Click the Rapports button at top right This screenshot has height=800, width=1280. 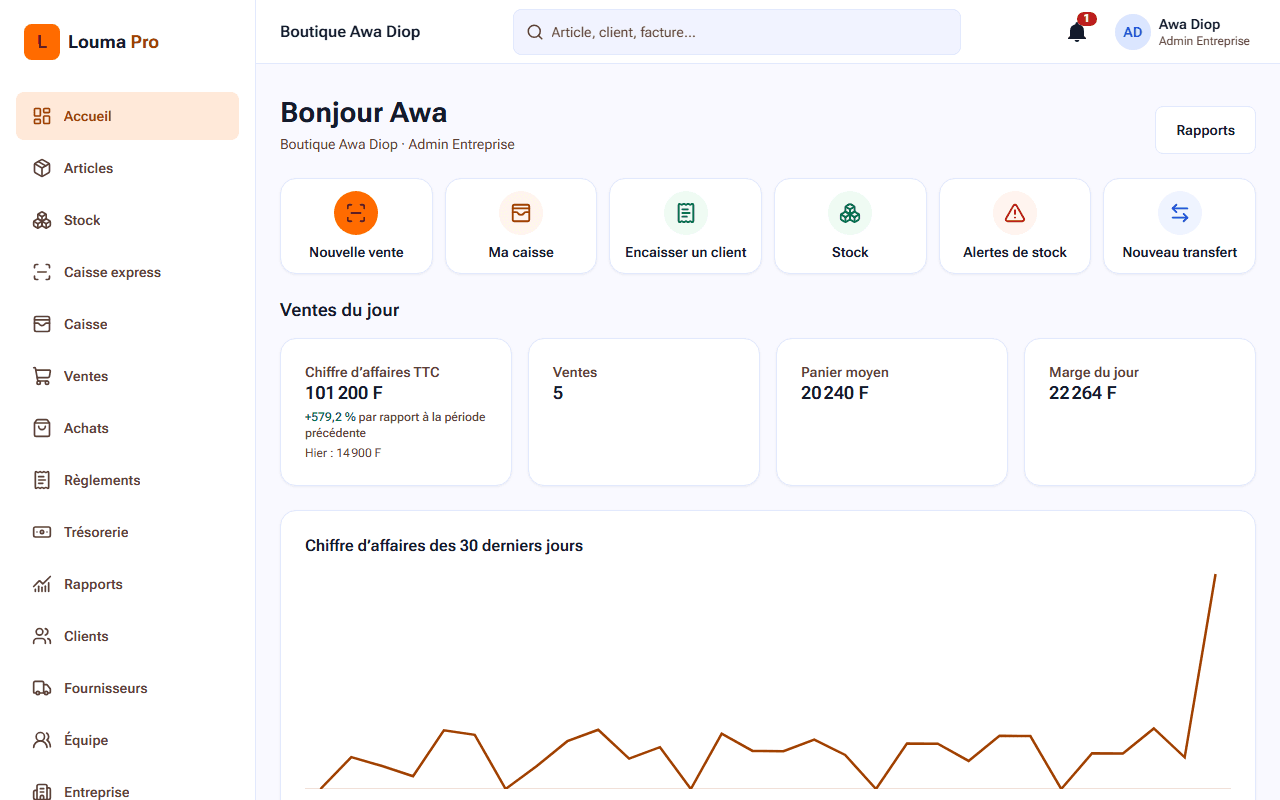click(x=1205, y=130)
